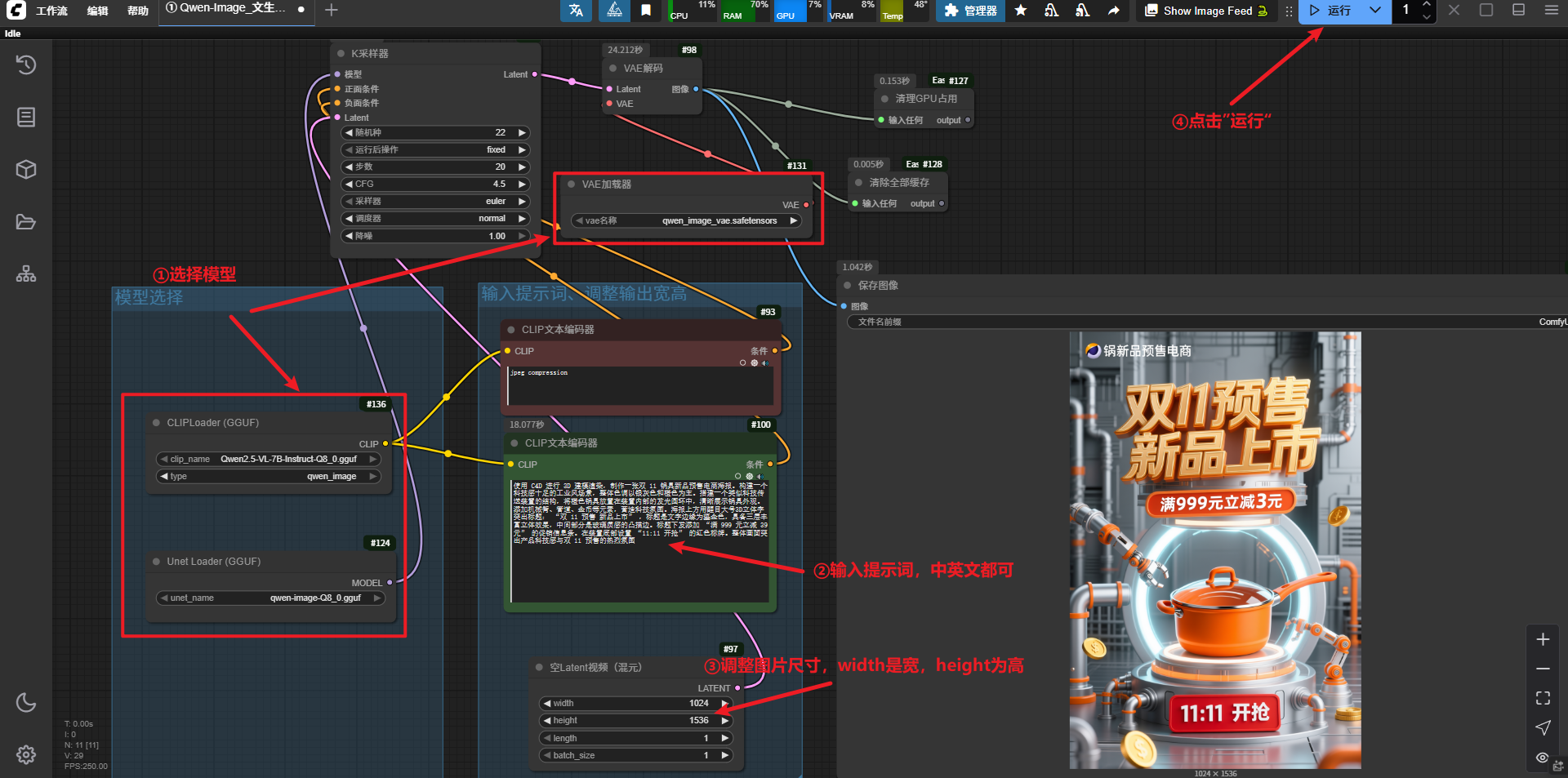Viewport: 1568px width, 778px height.
Task: Click the bookmark icon in top toolbar
Action: (646, 11)
